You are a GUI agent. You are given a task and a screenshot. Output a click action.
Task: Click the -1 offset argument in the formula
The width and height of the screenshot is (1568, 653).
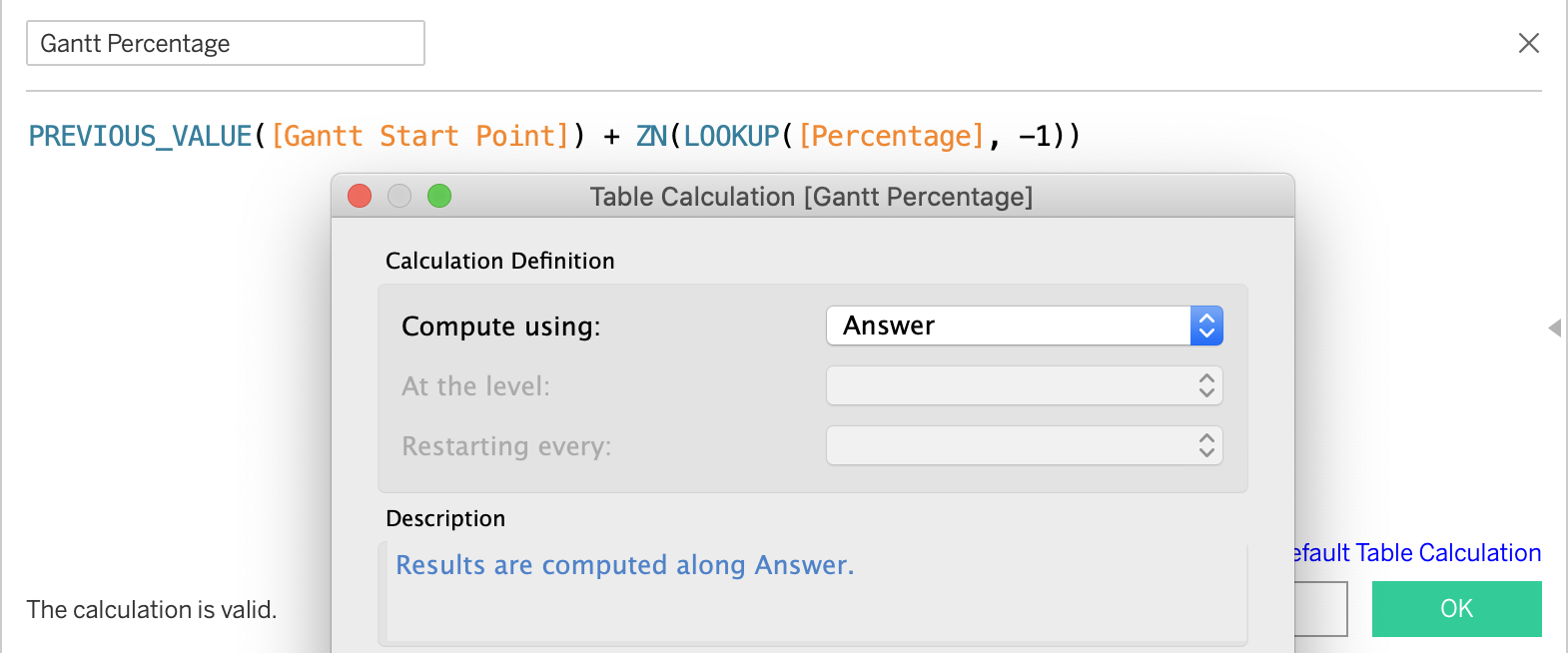pos(1034,136)
